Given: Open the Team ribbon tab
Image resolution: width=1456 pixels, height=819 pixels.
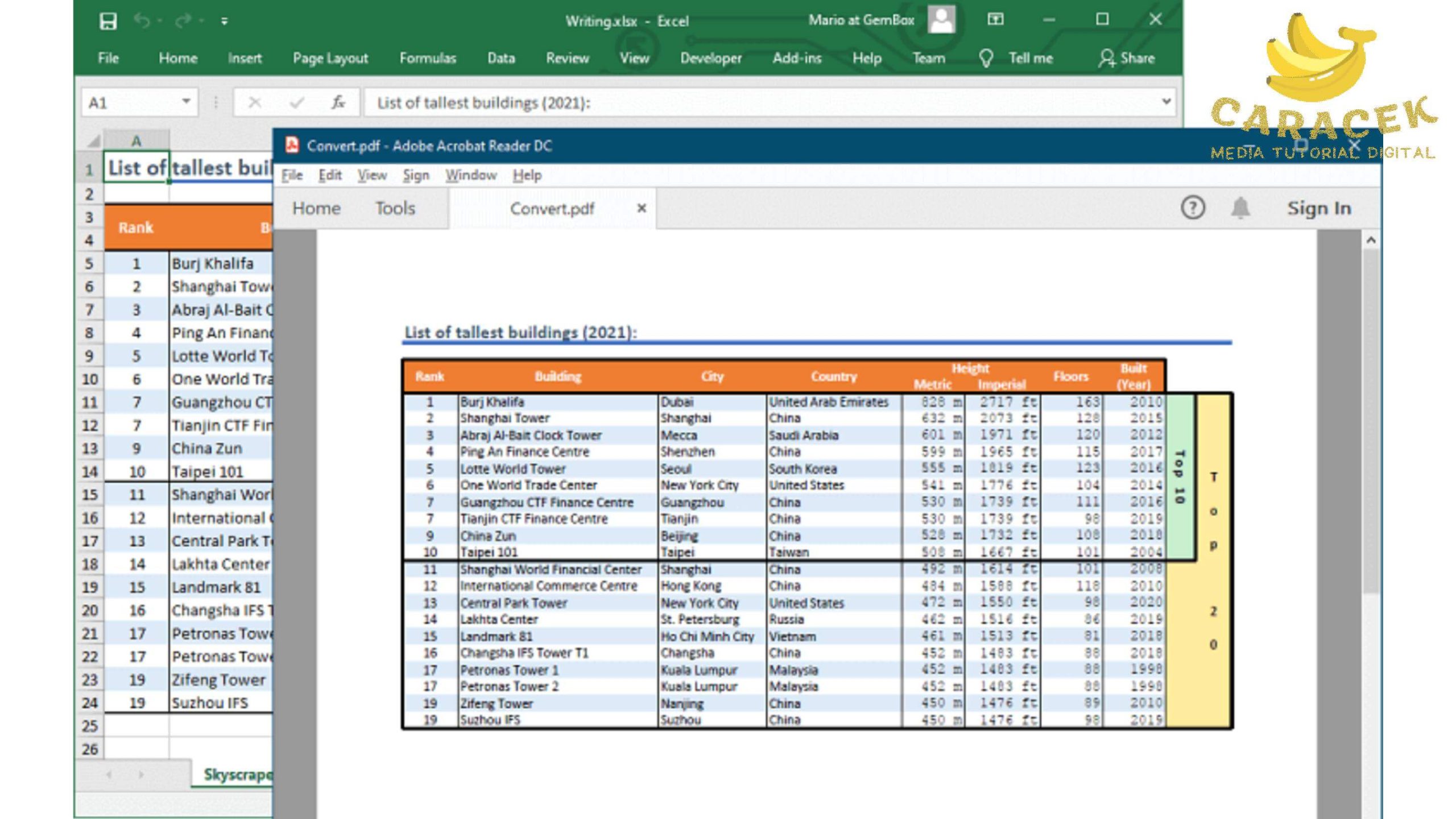Looking at the screenshot, I should (929, 58).
